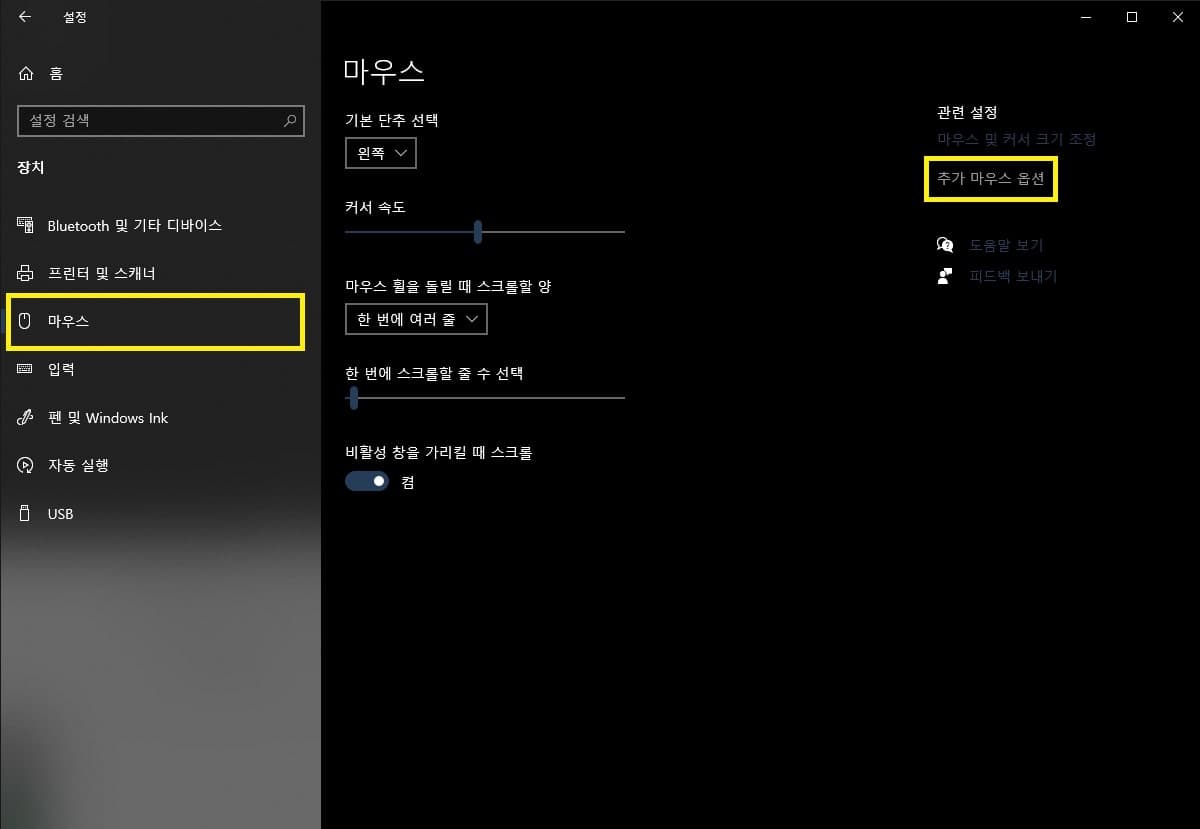Open the 기본 단추 선택 dropdown
This screenshot has height=829, width=1200.
tap(380, 153)
